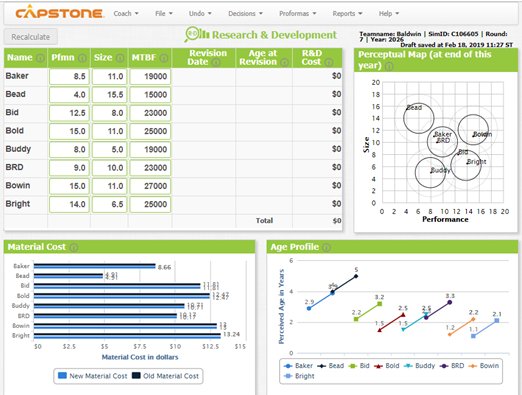The width and height of the screenshot is (522, 395).
Task: Open the Proformas dropdown menu
Action: 298,14
